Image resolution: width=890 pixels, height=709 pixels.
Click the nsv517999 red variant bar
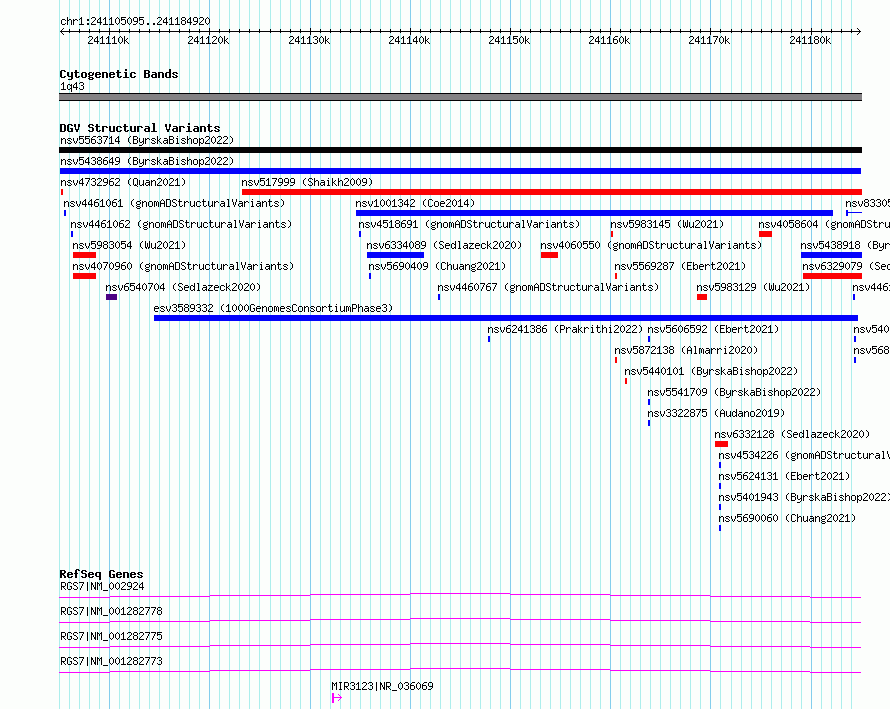(552, 192)
